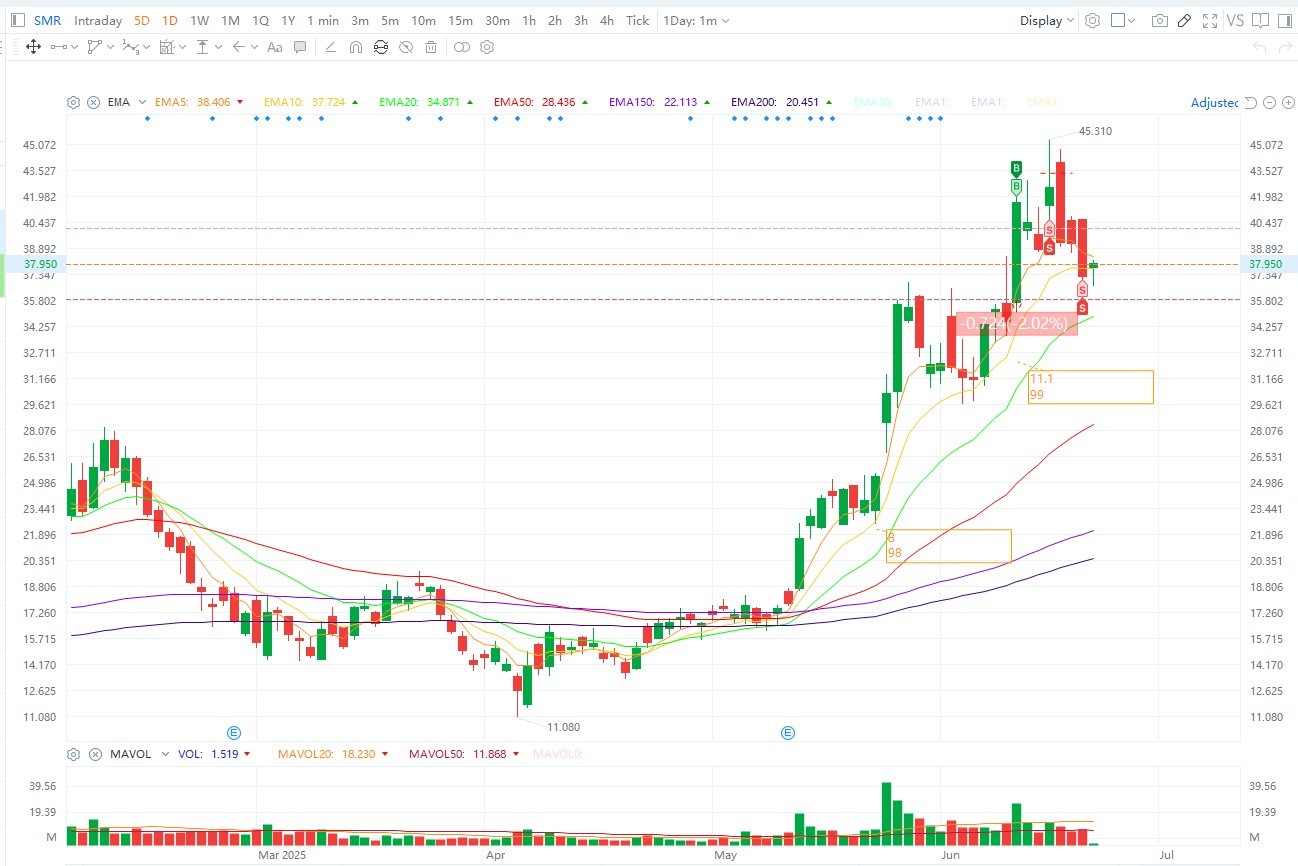Click the -0.724(-2.02%) change label

pyautogui.click(x=1017, y=323)
